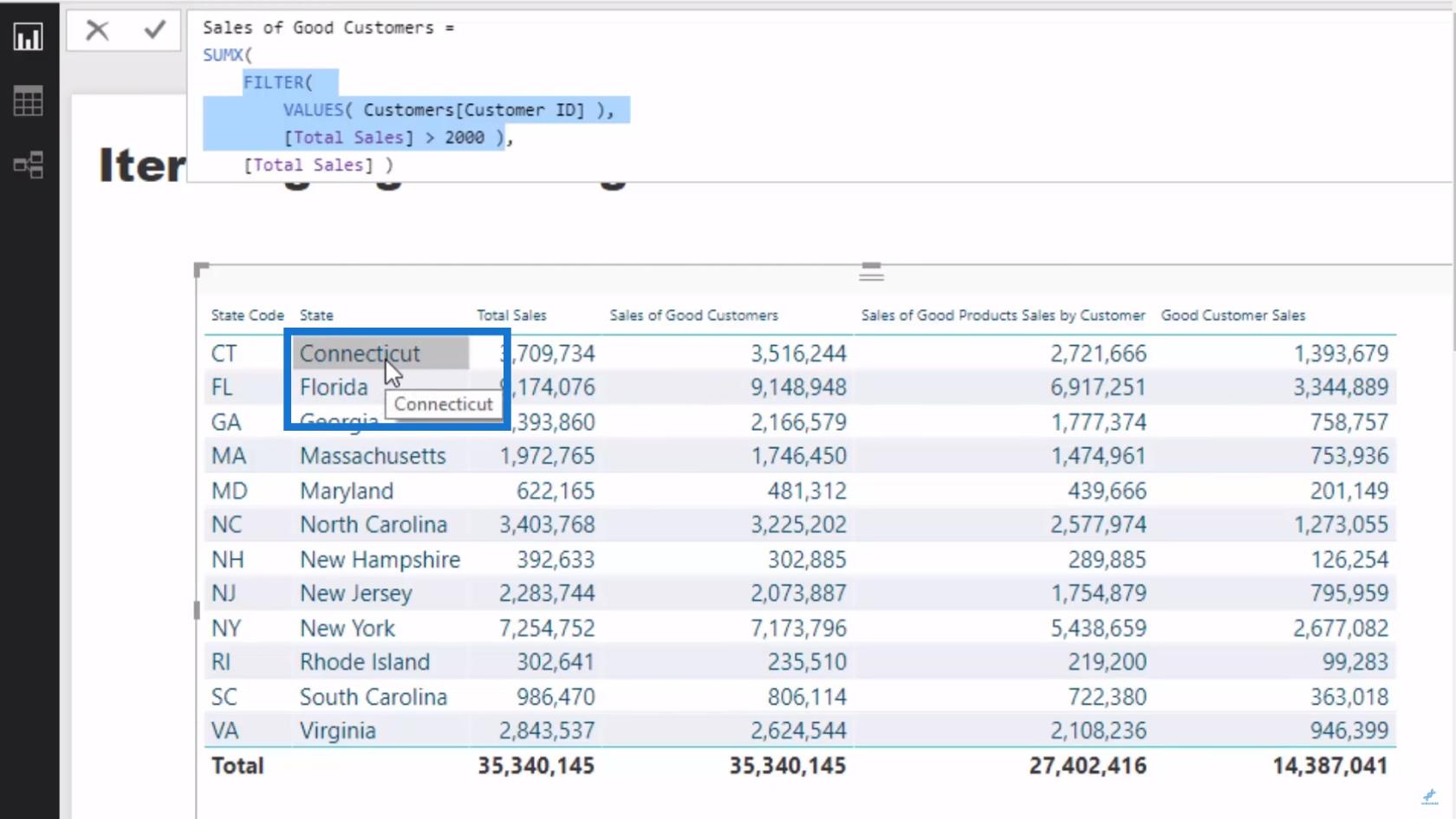Viewport: 1456px width, 819px height.
Task: Select the New Hampshire state cell
Action: coord(380,559)
